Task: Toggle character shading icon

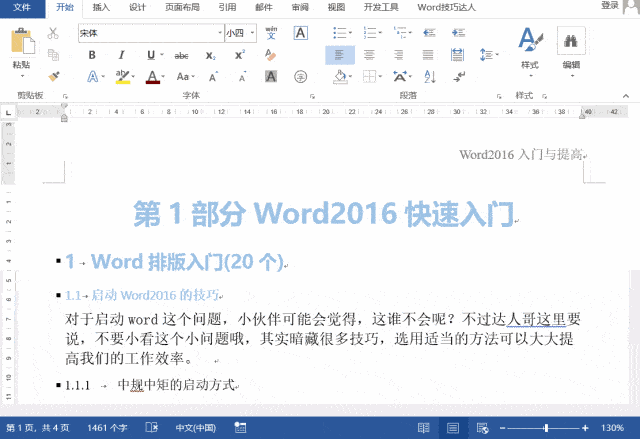Action: [x=271, y=76]
